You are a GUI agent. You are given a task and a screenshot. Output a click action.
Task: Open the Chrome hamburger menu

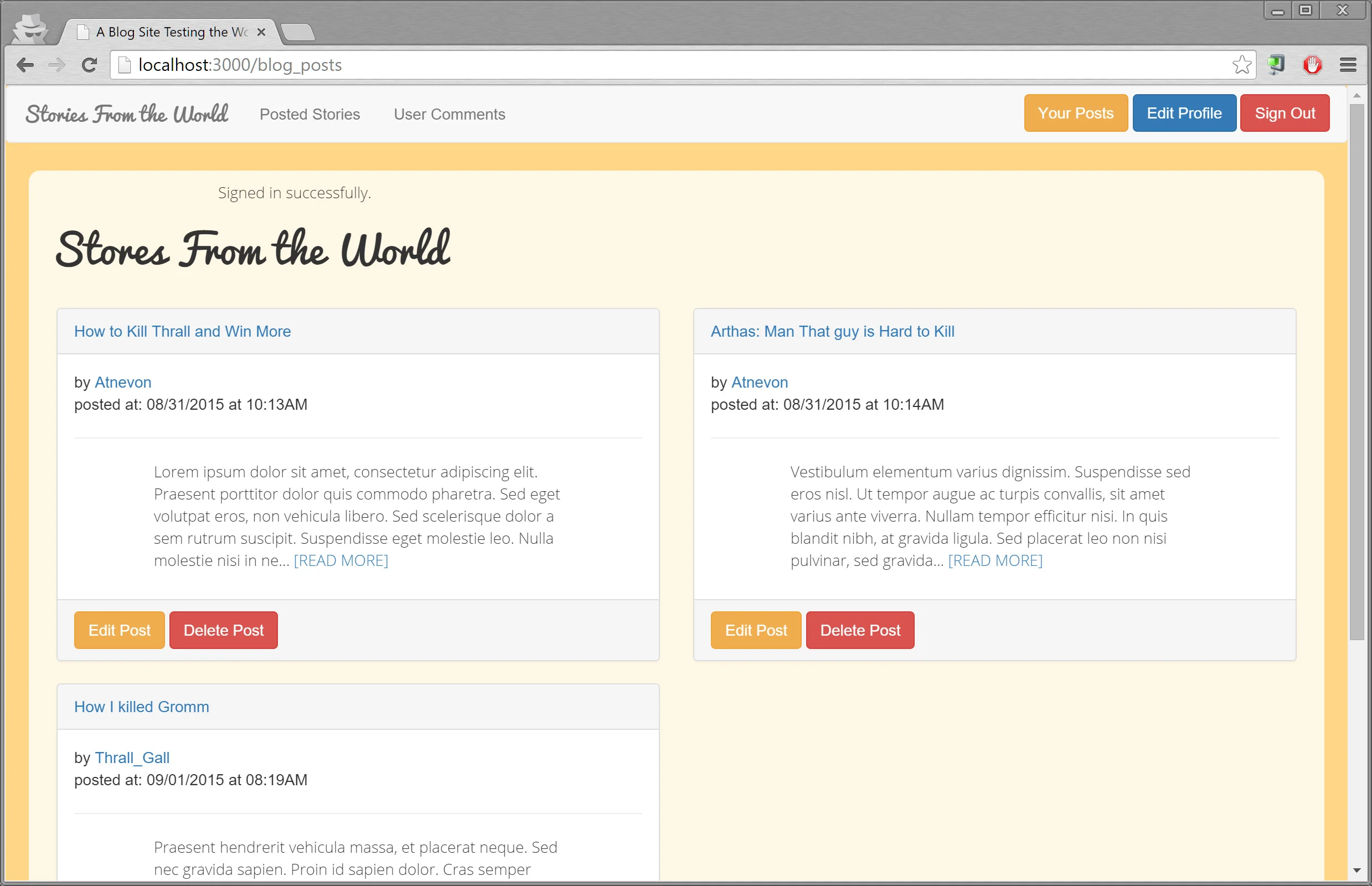click(x=1347, y=65)
